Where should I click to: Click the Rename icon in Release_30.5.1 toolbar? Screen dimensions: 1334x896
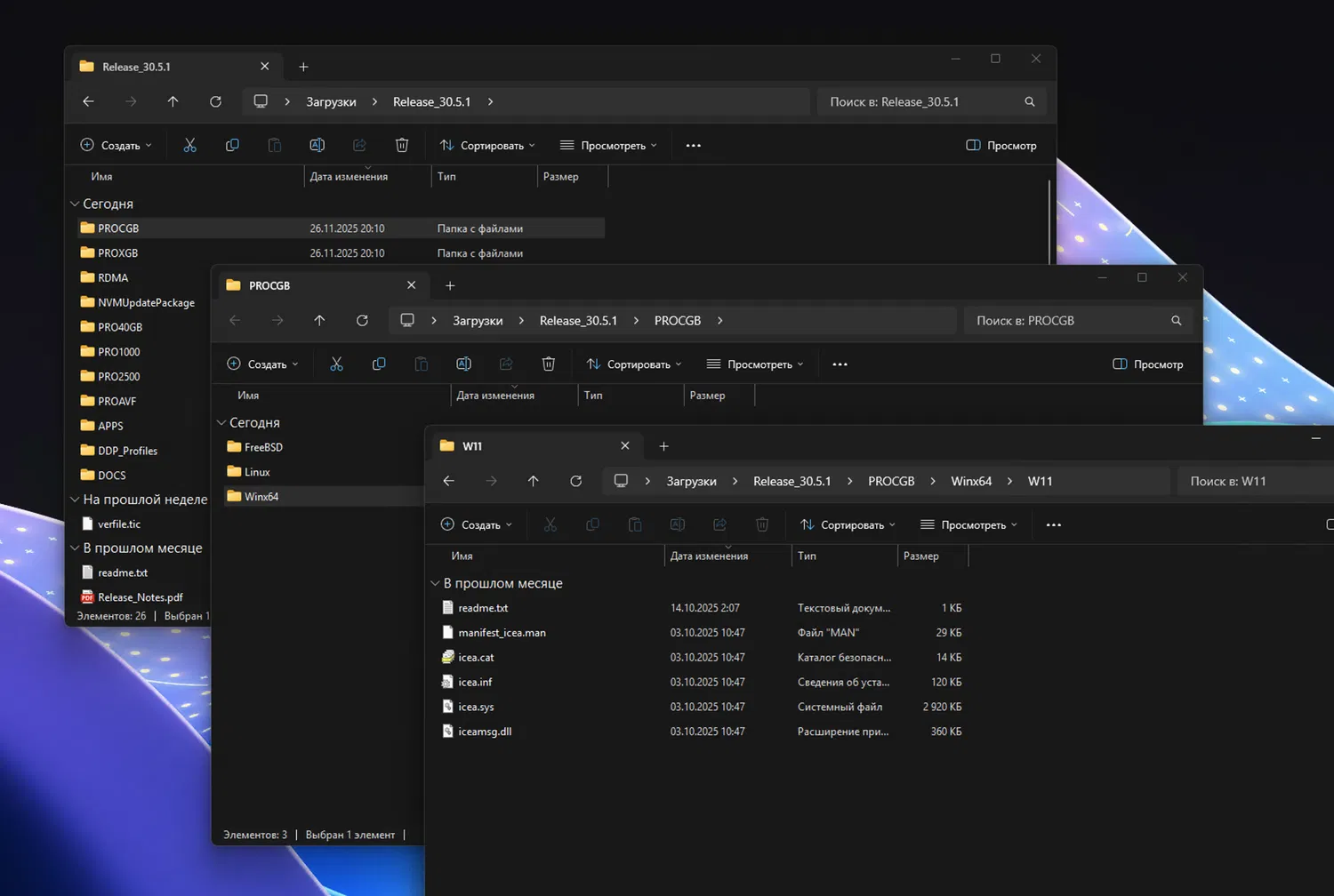point(317,146)
